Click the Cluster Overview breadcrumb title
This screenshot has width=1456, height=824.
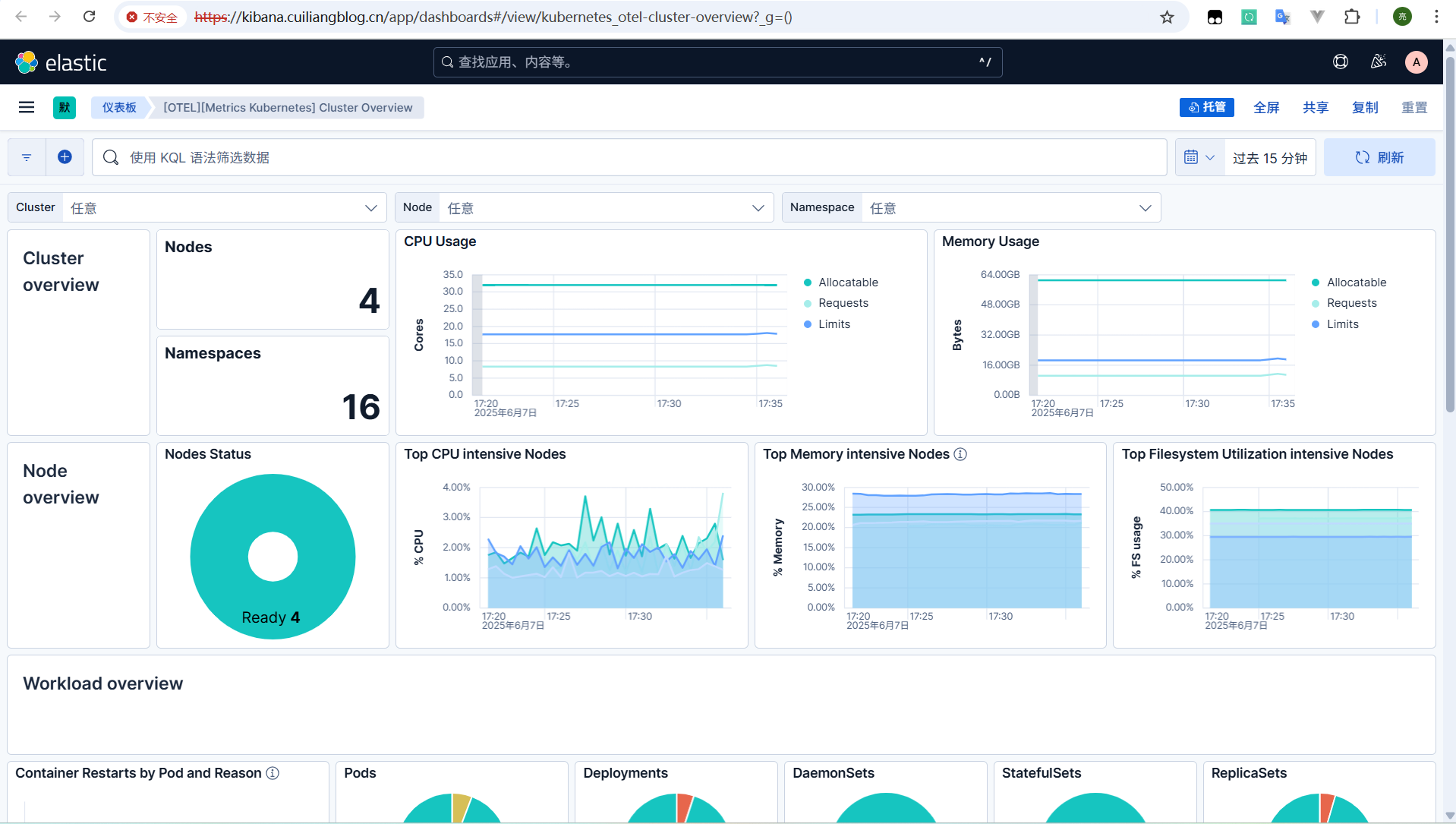point(288,107)
